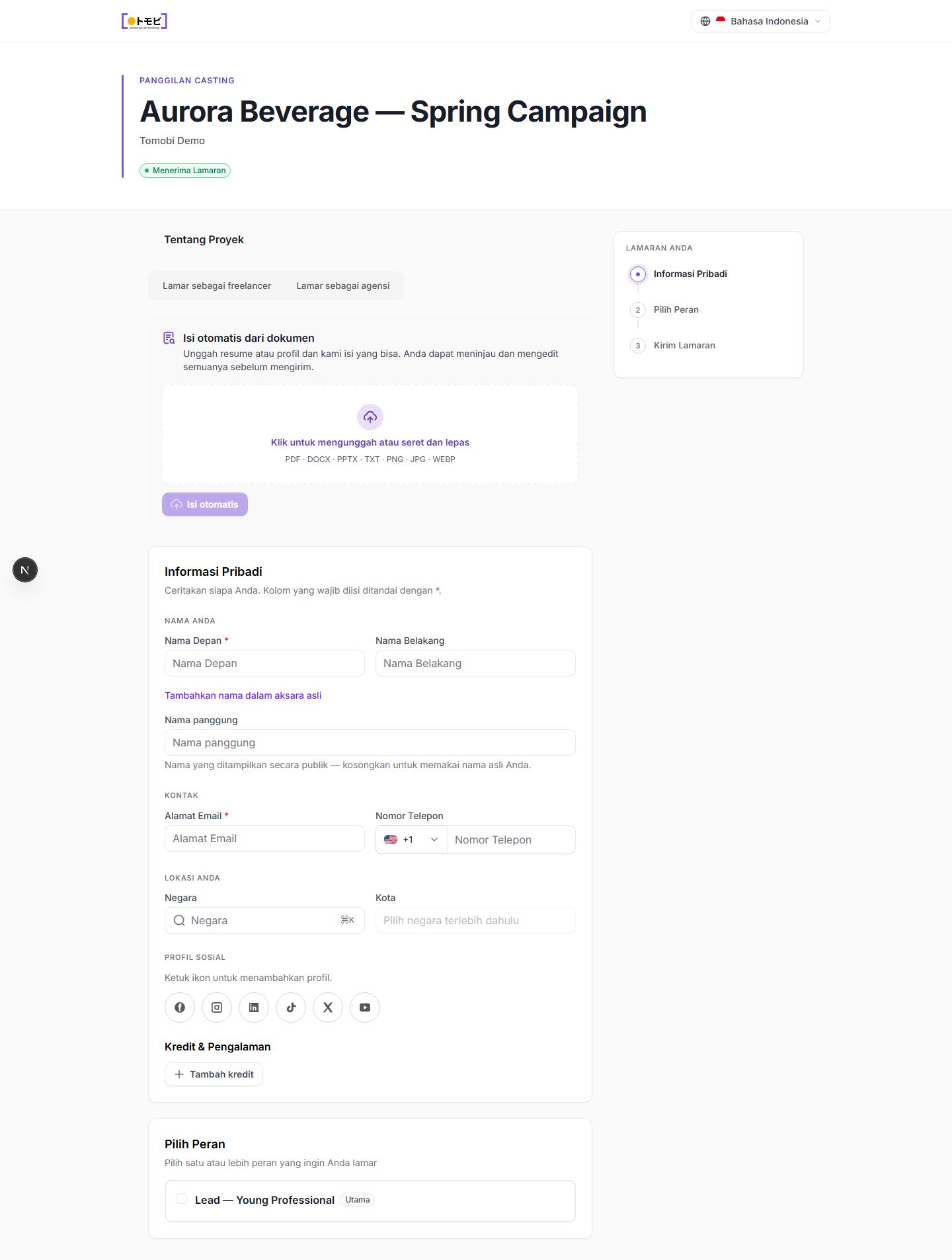Switch to Lamar sebagai agensi tab

coord(342,286)
